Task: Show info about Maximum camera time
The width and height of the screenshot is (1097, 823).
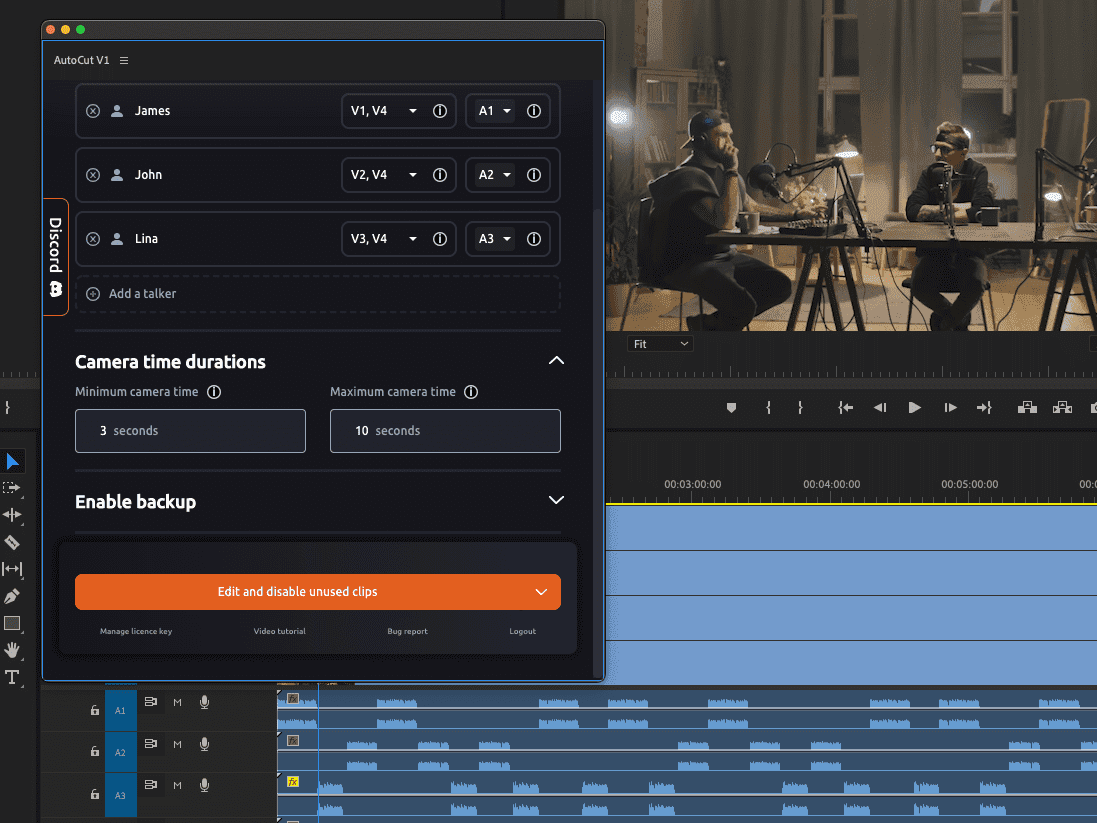Action: 472,392
